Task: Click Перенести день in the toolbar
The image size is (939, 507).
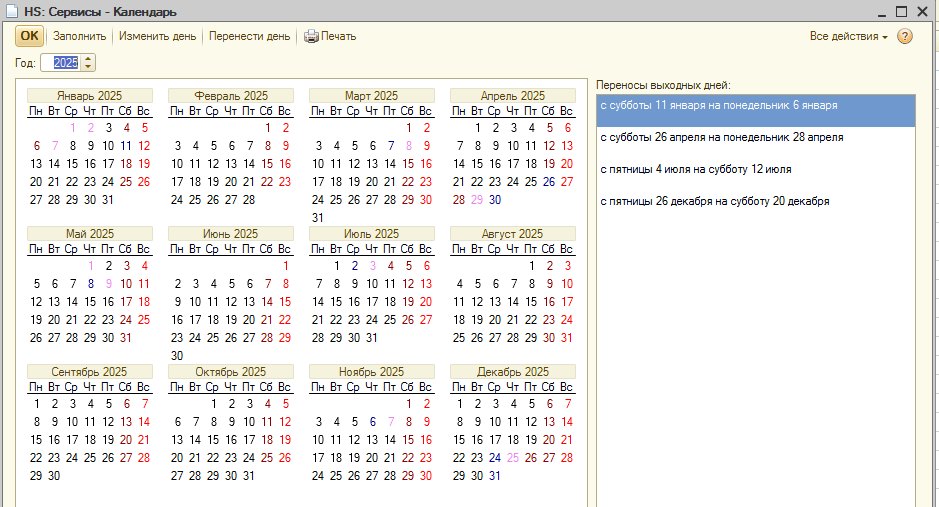Action: 250,37
